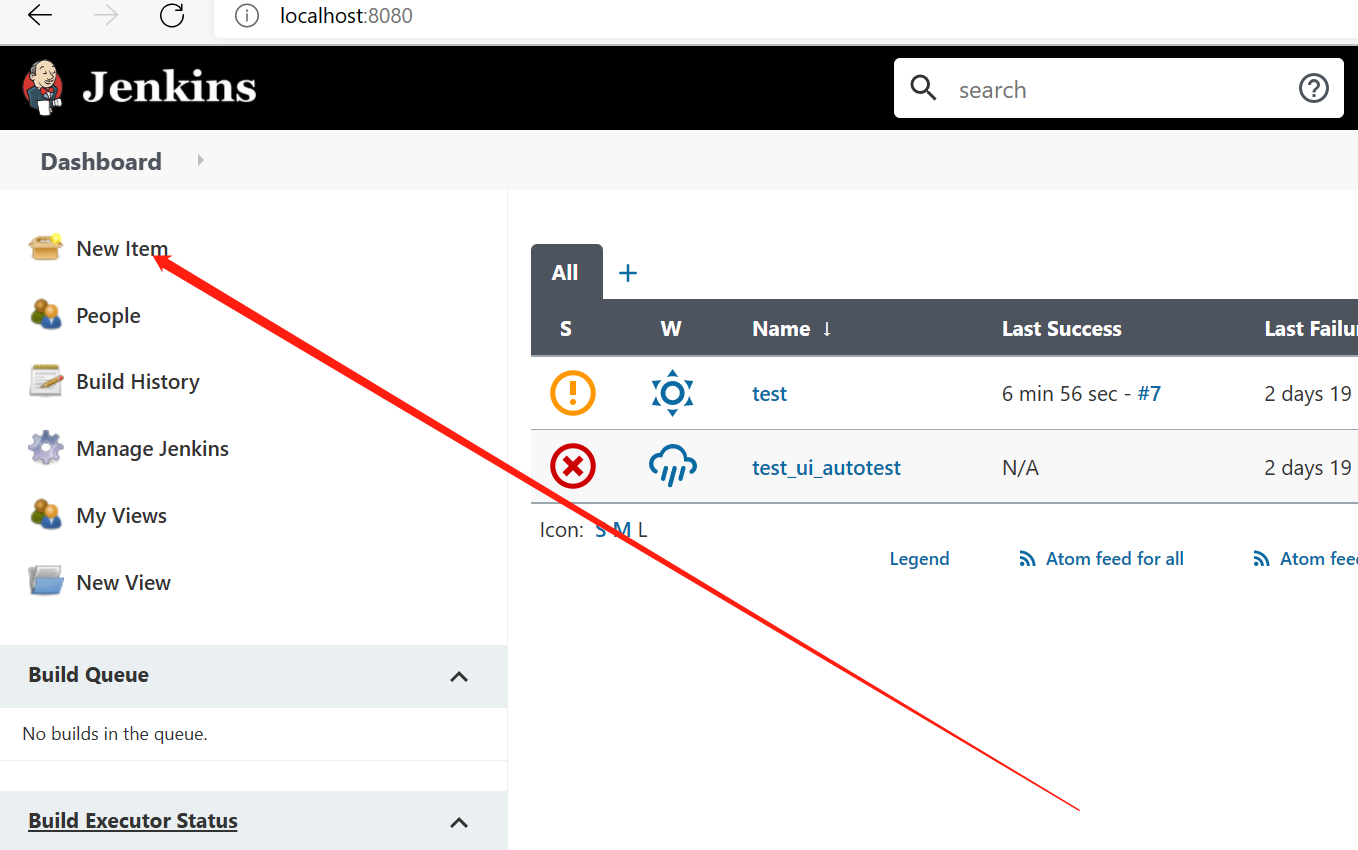Add a new view with plus tab
1358x850 pixels.
pyautogui.click(x=628, y=272)
